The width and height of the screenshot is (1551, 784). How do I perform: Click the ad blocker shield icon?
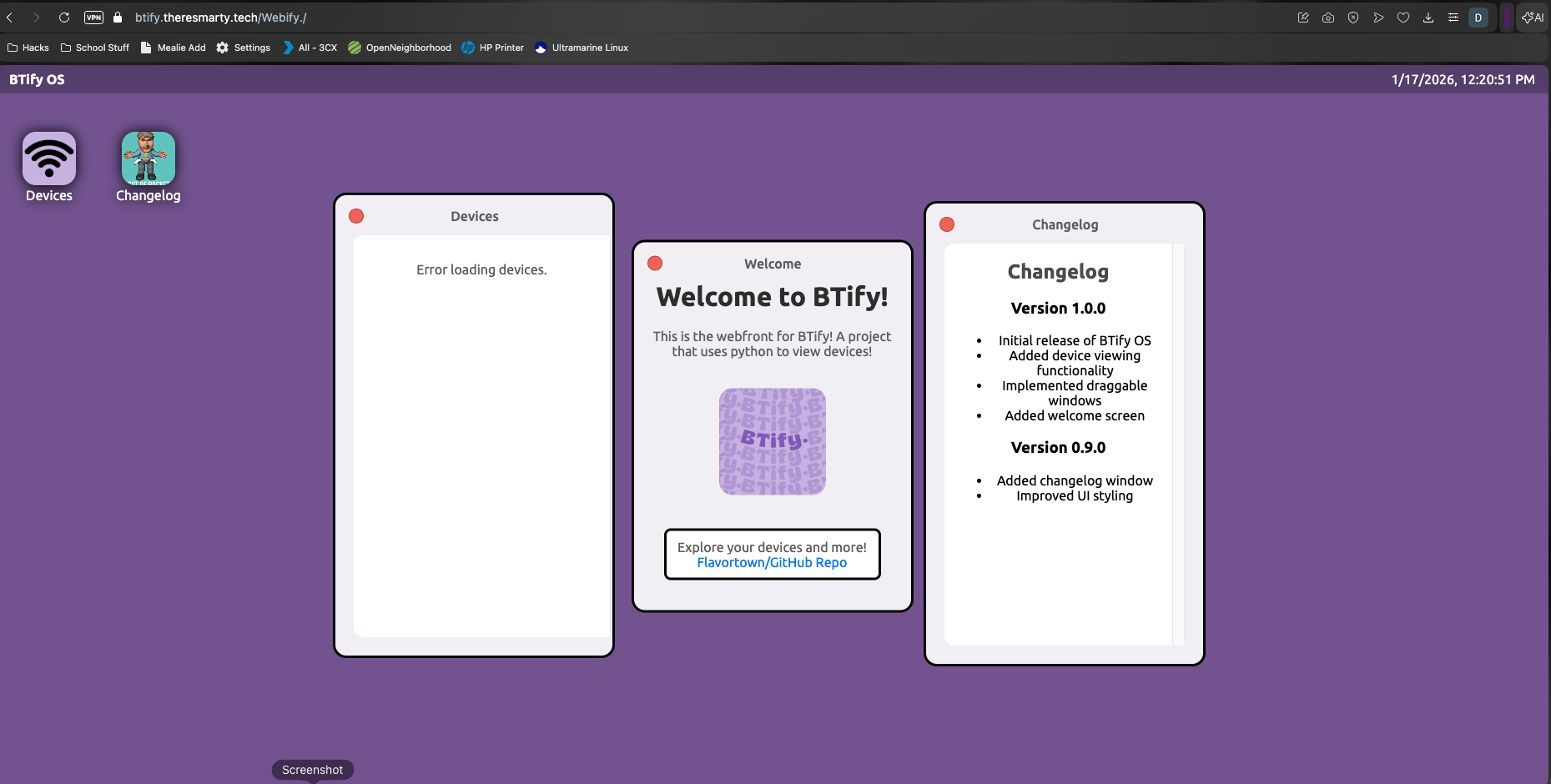pyautogui.click(x=1353, y=18)
